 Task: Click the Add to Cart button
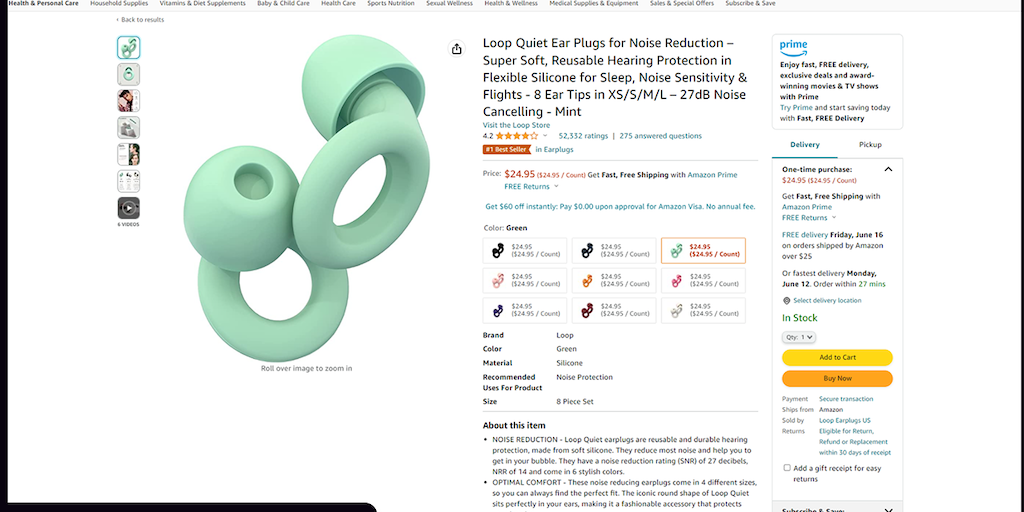[837, 357]
